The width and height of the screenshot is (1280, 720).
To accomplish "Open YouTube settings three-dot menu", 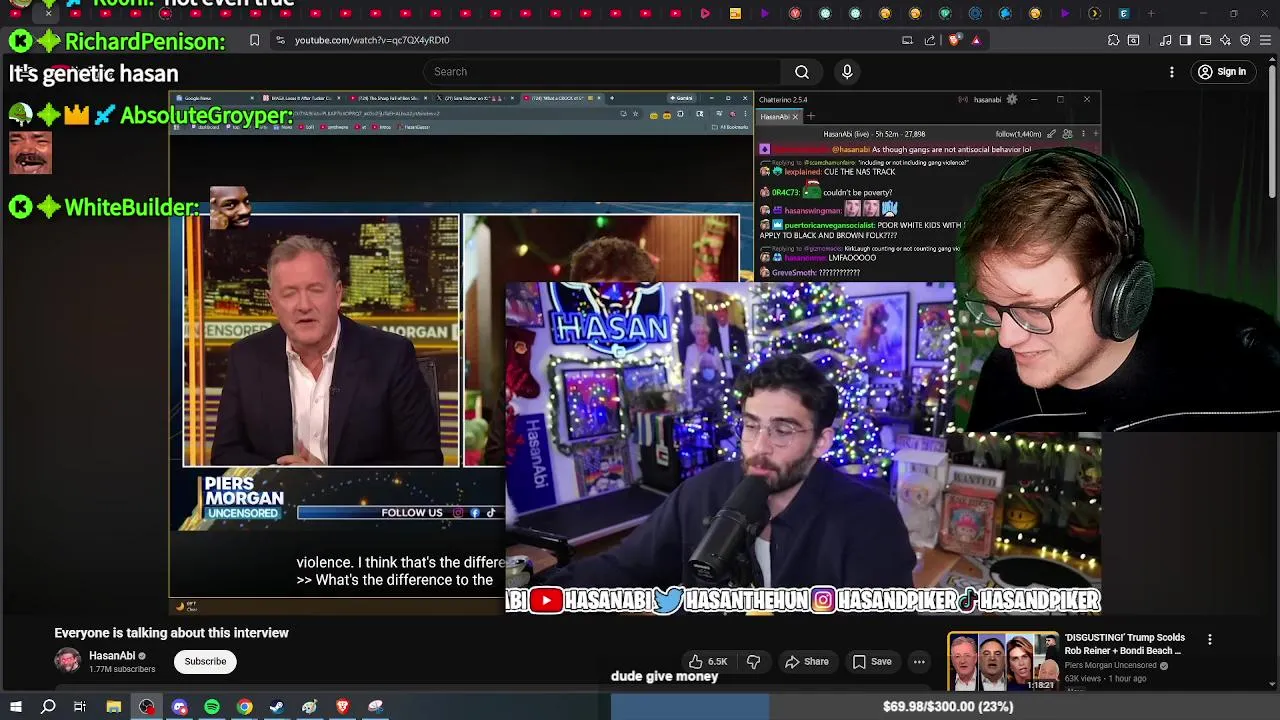I will click(1172, 72).
